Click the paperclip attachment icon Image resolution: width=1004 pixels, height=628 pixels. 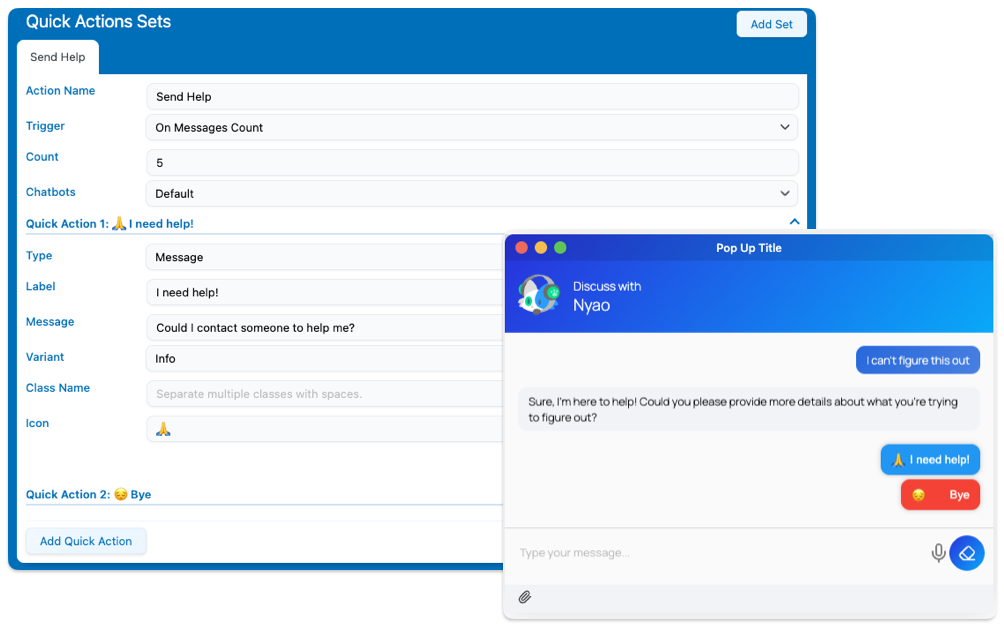525,597
